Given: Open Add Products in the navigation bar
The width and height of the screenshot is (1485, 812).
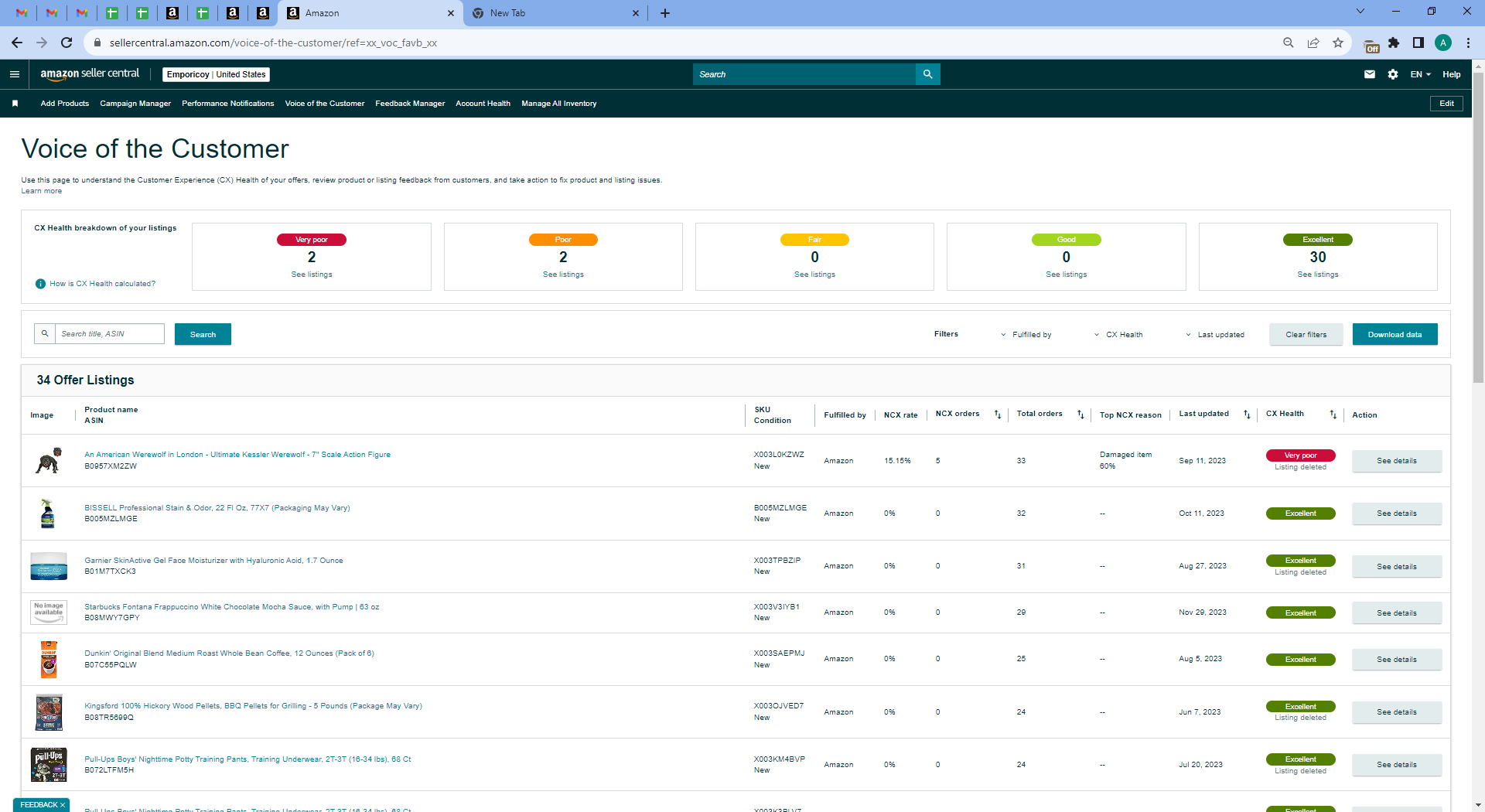Looking at the screenshot, I should [x=65, y=104].
